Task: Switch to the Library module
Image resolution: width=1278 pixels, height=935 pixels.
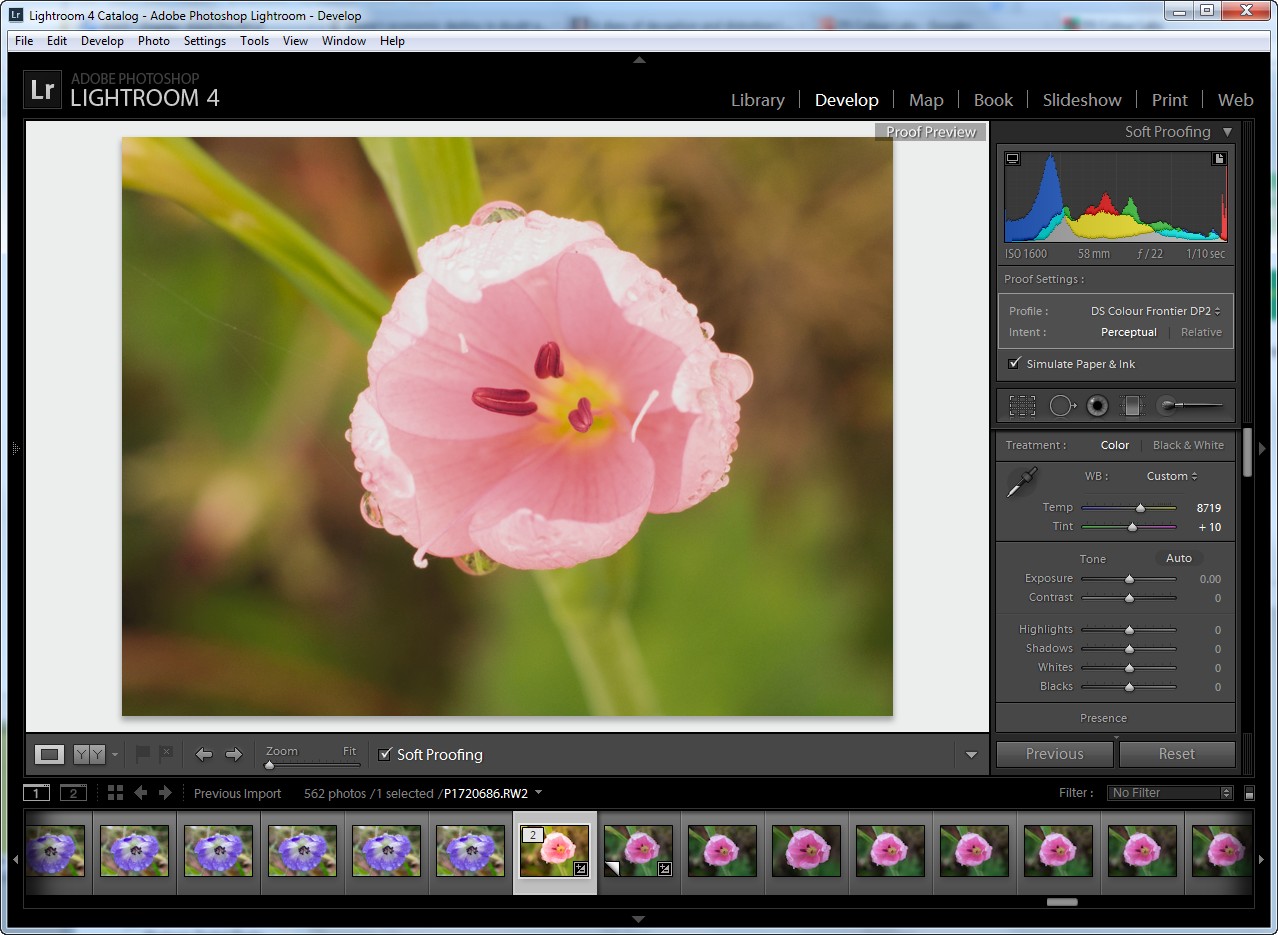Action: pyautogui.click(x=757, y=100)
